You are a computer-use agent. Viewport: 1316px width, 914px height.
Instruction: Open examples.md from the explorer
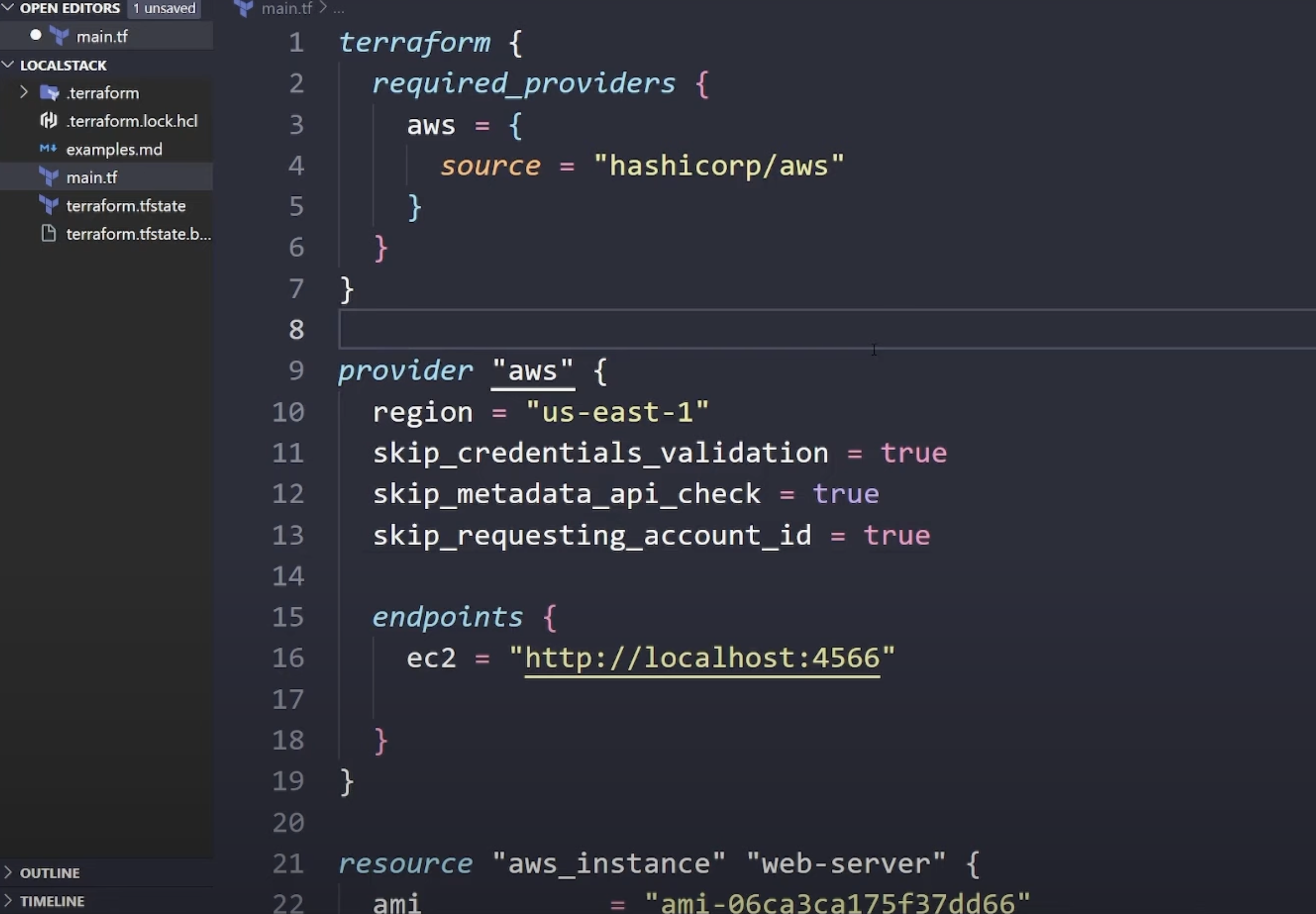[114, 149]
